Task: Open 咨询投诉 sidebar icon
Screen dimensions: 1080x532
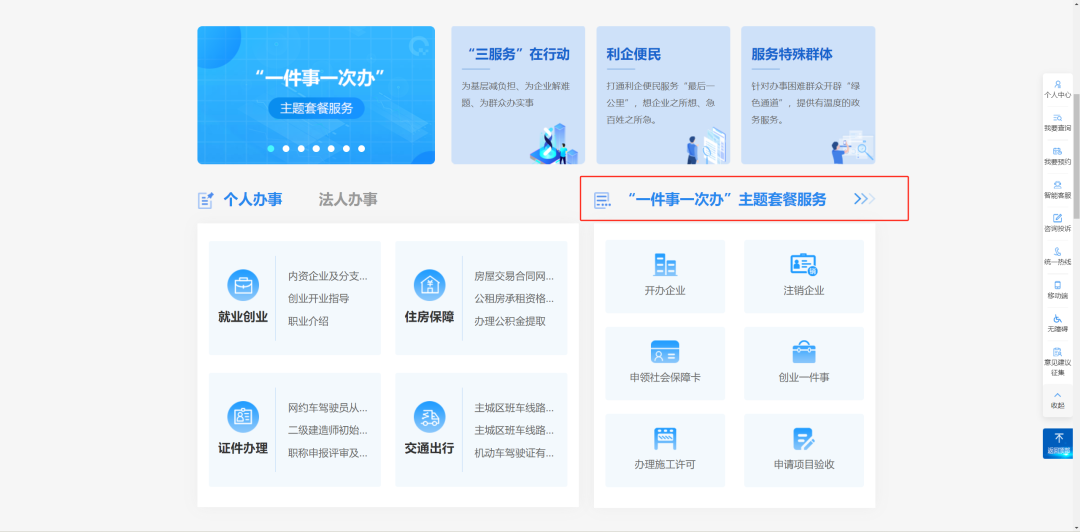Action: [1057, 218]
